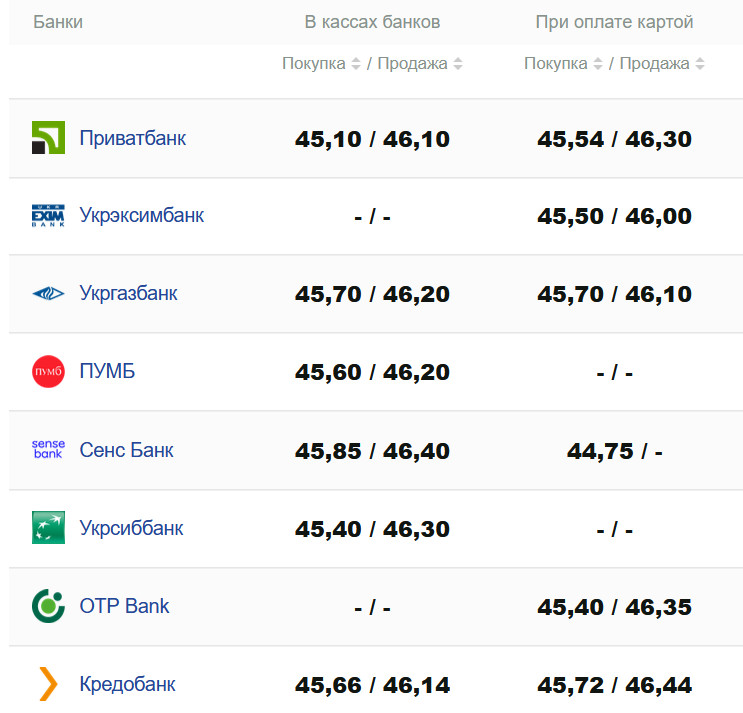The image size is (743, 713).
Task: Visit the OTP Bank link
Action: 125,606
